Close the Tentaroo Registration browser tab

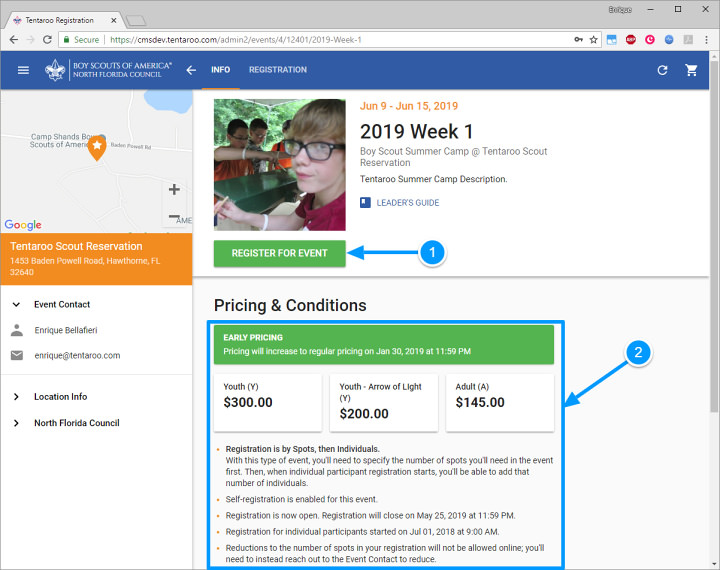tap(113, 20)
